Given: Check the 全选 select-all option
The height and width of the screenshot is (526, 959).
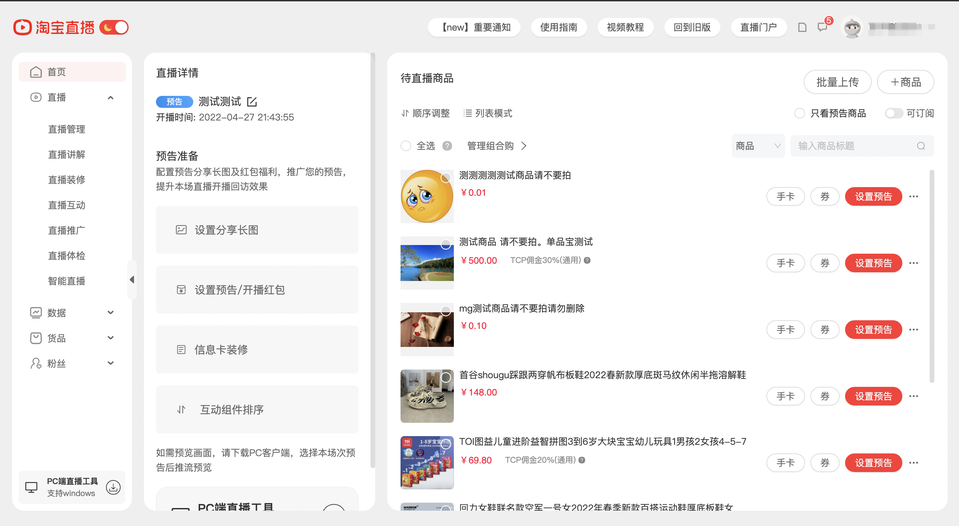Looking at the screenshot, I should point(406,146).
